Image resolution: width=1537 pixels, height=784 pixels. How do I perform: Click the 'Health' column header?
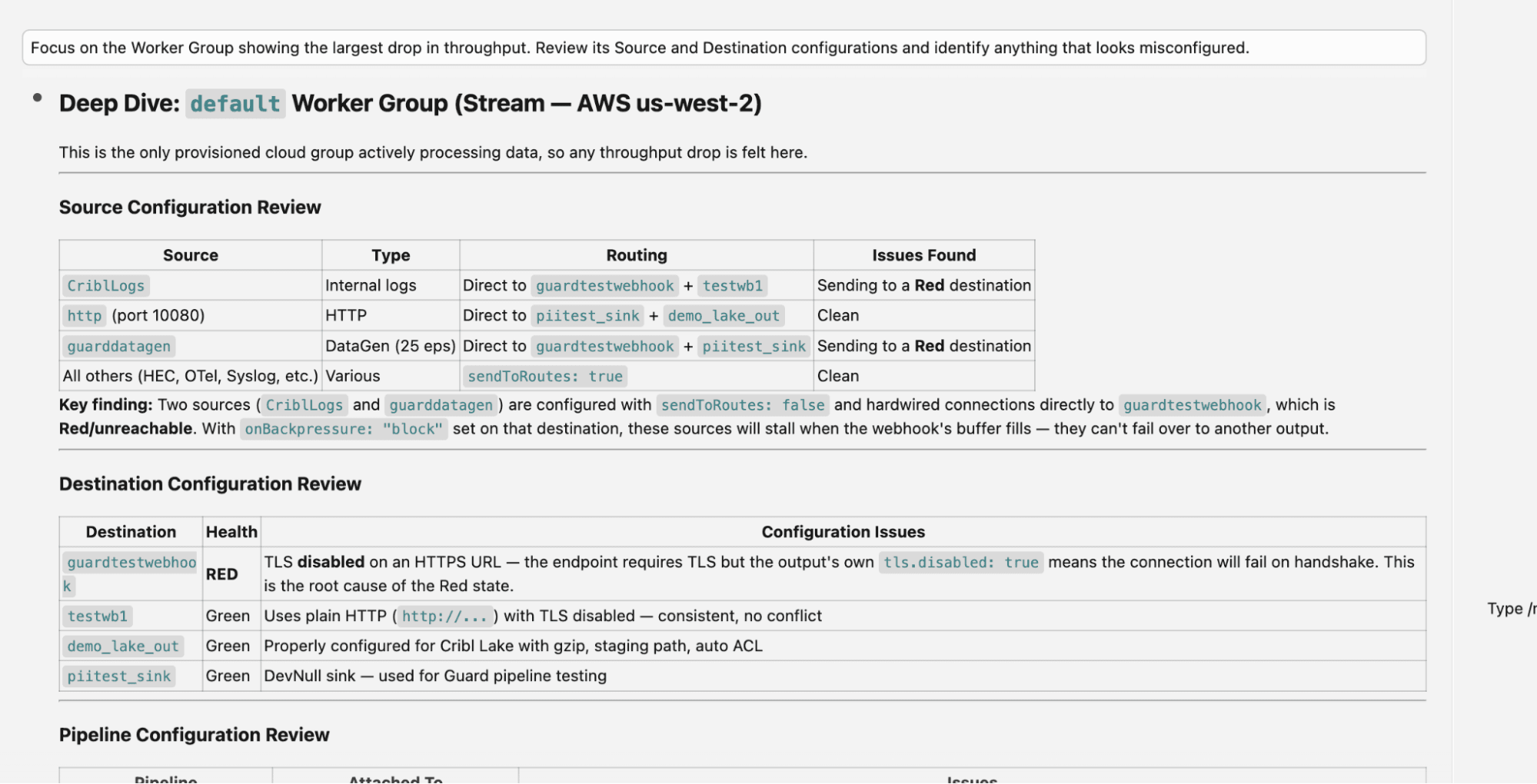231,532
